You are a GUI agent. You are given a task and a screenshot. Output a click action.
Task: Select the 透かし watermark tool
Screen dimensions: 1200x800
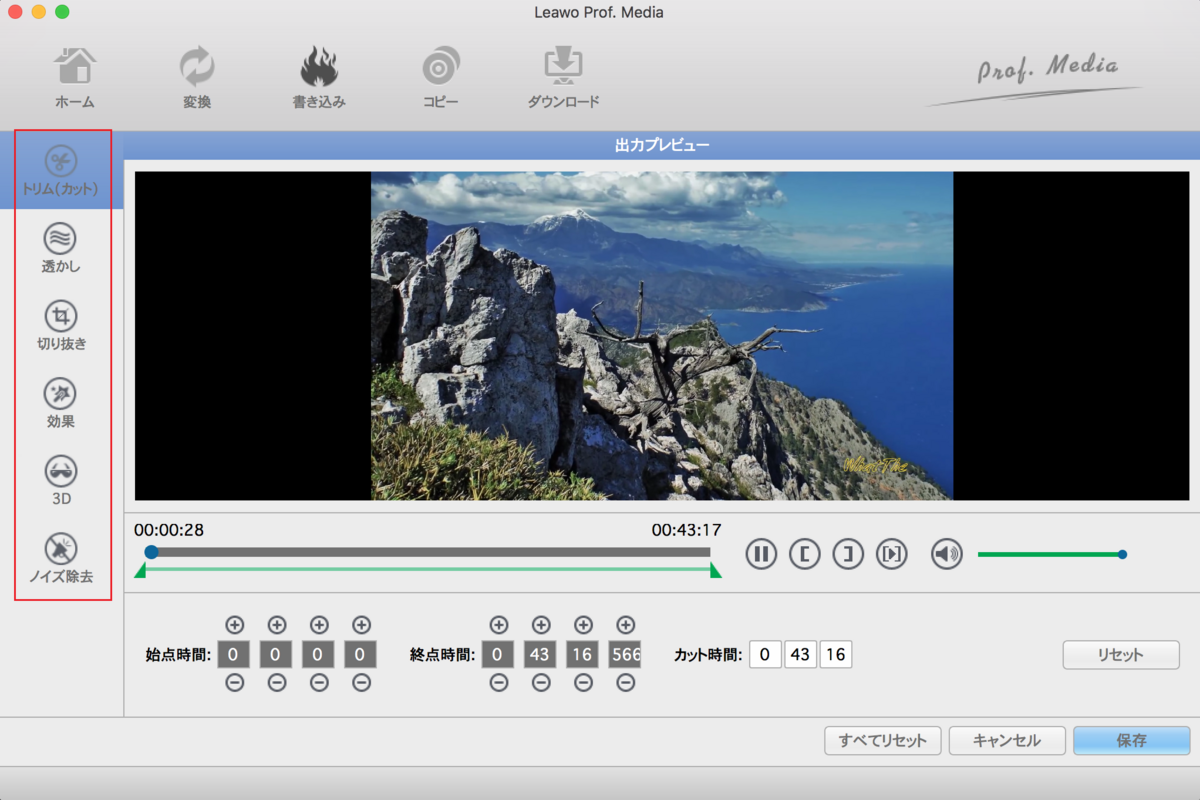(61, 248)
